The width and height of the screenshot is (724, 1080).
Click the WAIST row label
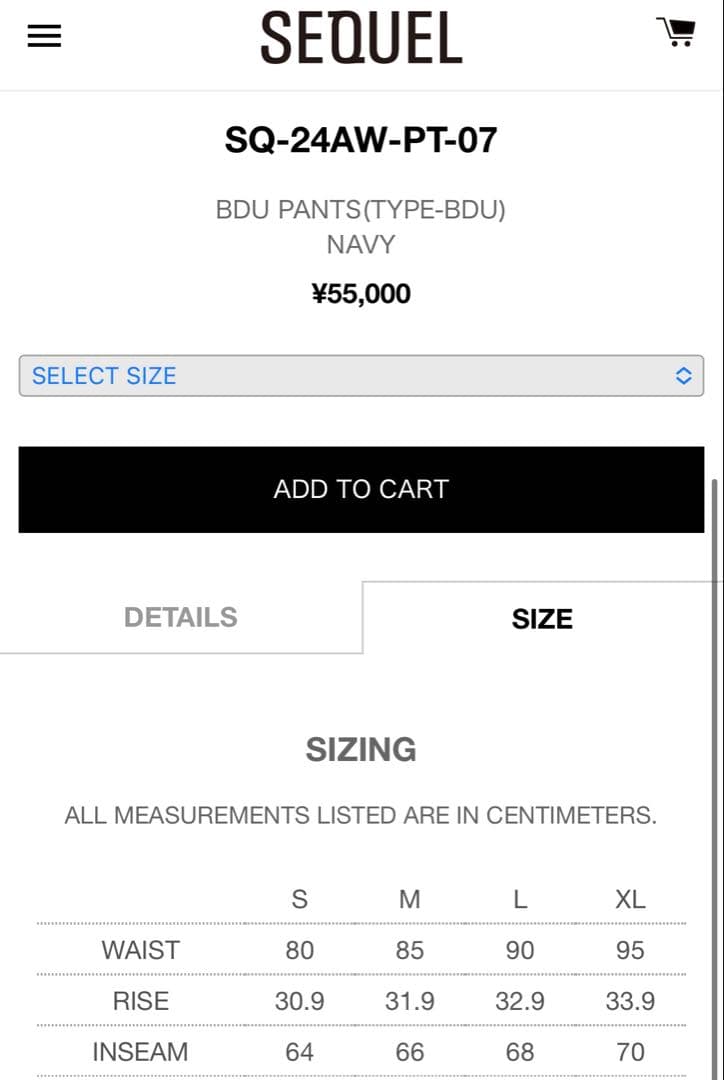click(141, 950)
